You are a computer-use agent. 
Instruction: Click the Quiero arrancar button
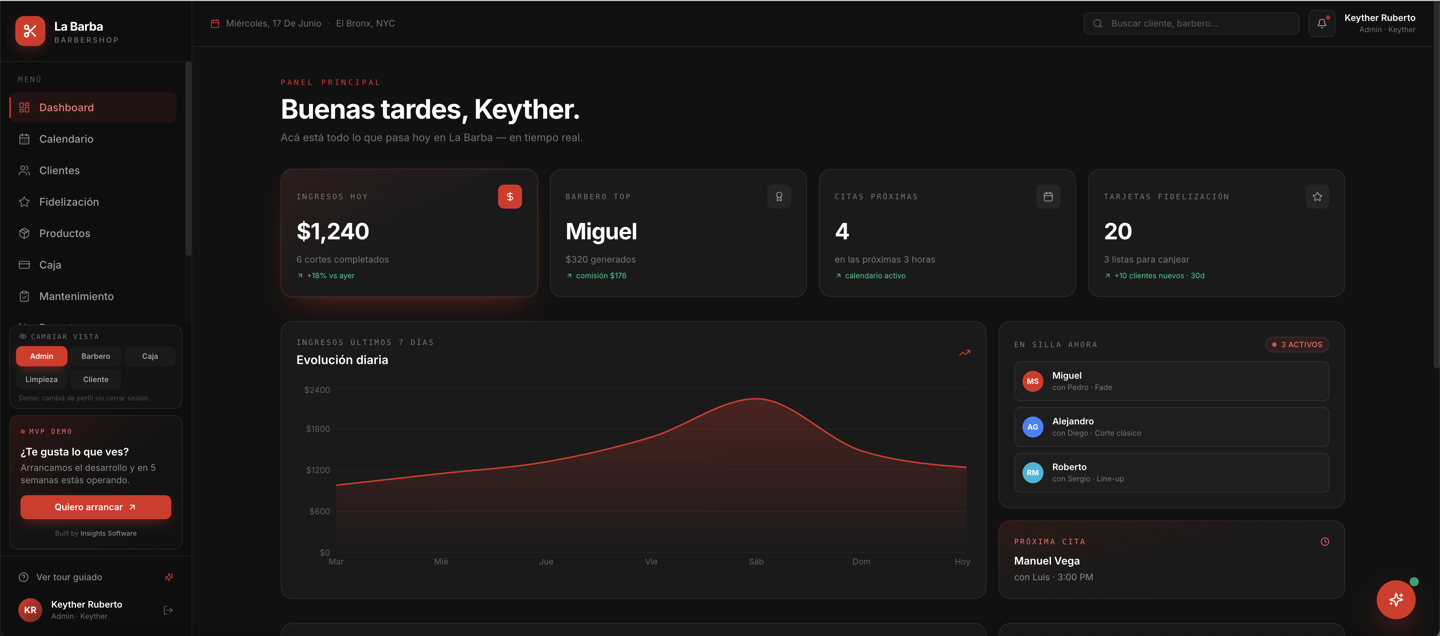pyautogui.click(x=96, y=507)
